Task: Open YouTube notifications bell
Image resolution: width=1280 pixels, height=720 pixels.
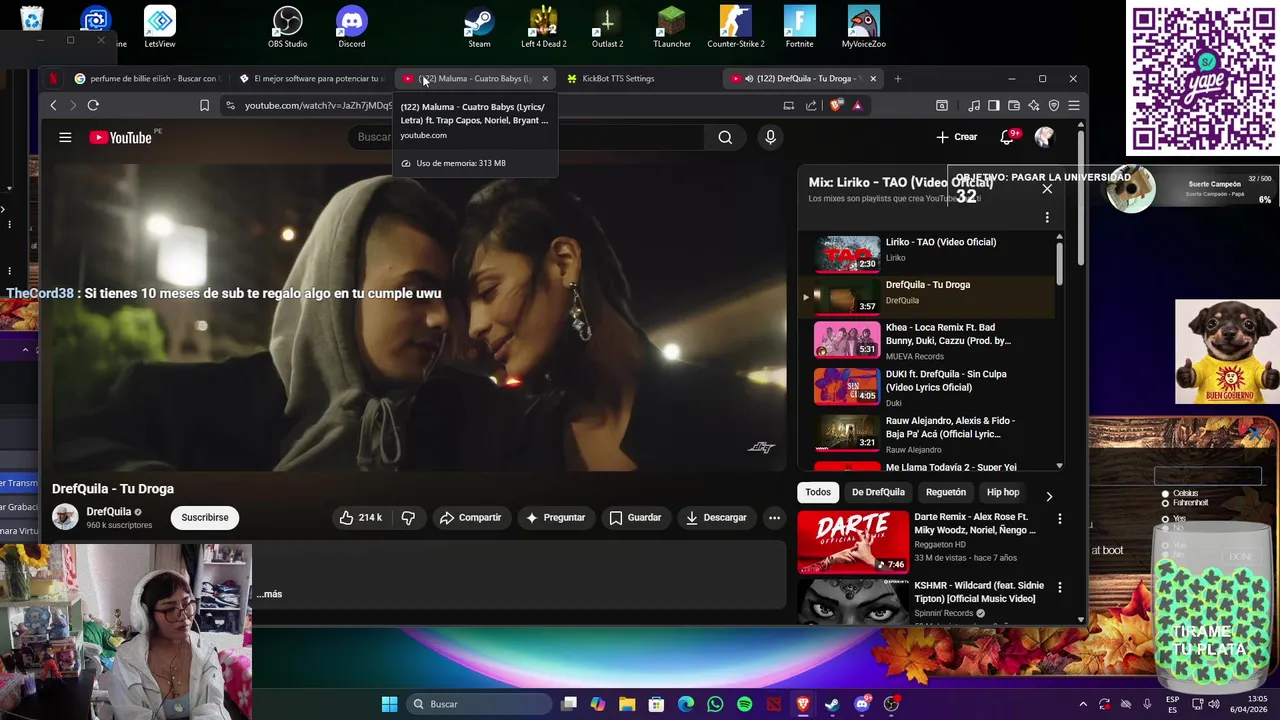Action: (x=1008, y=137)
